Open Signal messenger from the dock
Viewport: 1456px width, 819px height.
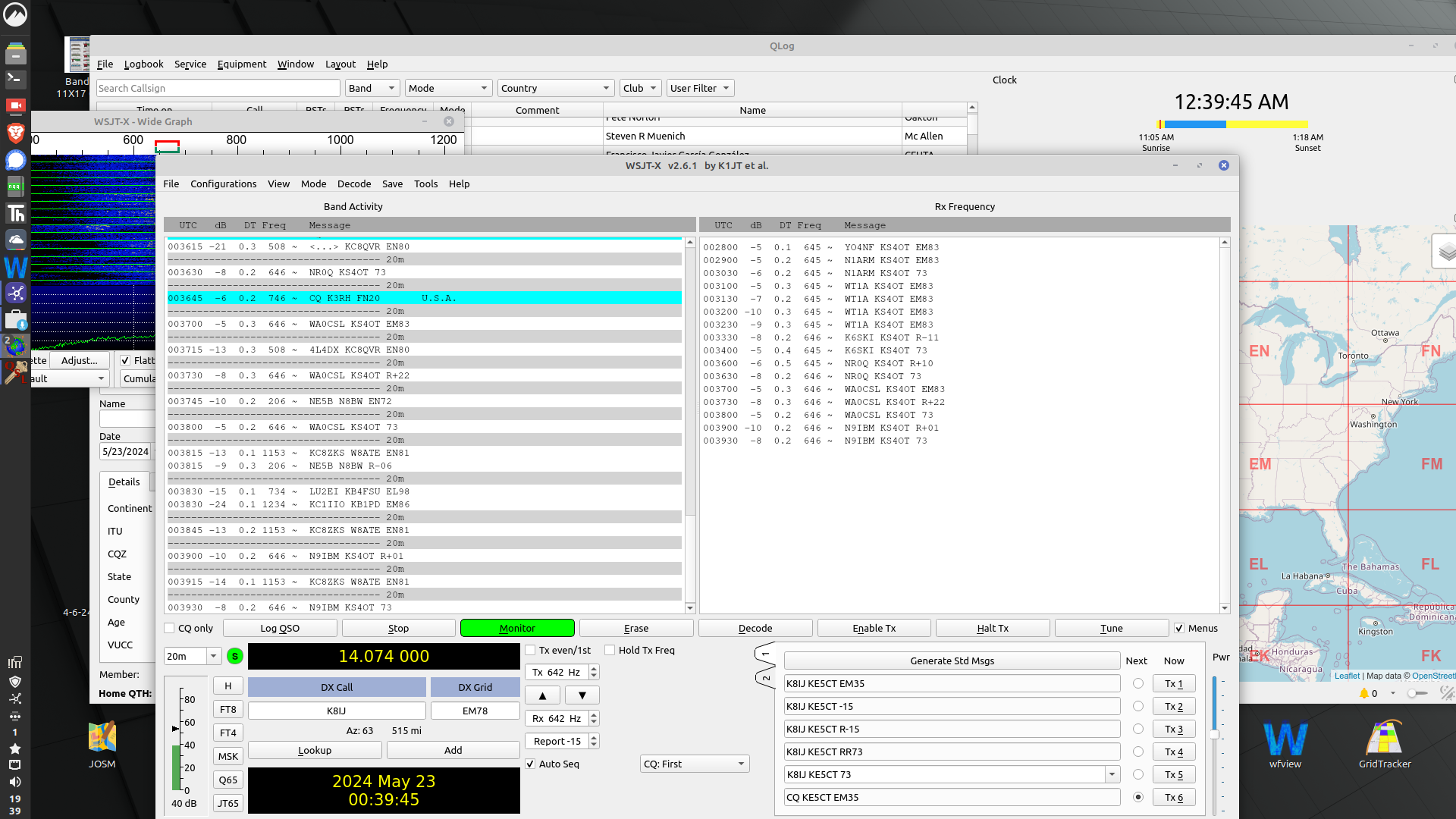click(15, 160)
